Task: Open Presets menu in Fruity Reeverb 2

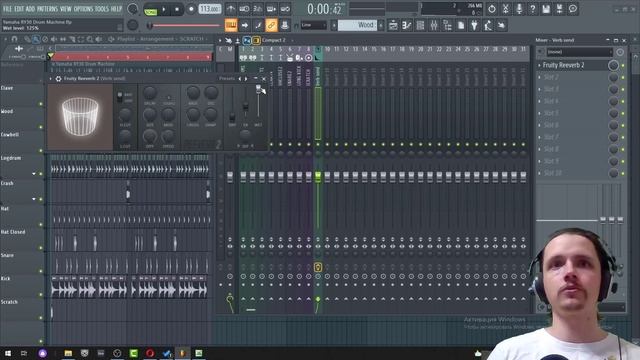Action: tap(227, 78)
